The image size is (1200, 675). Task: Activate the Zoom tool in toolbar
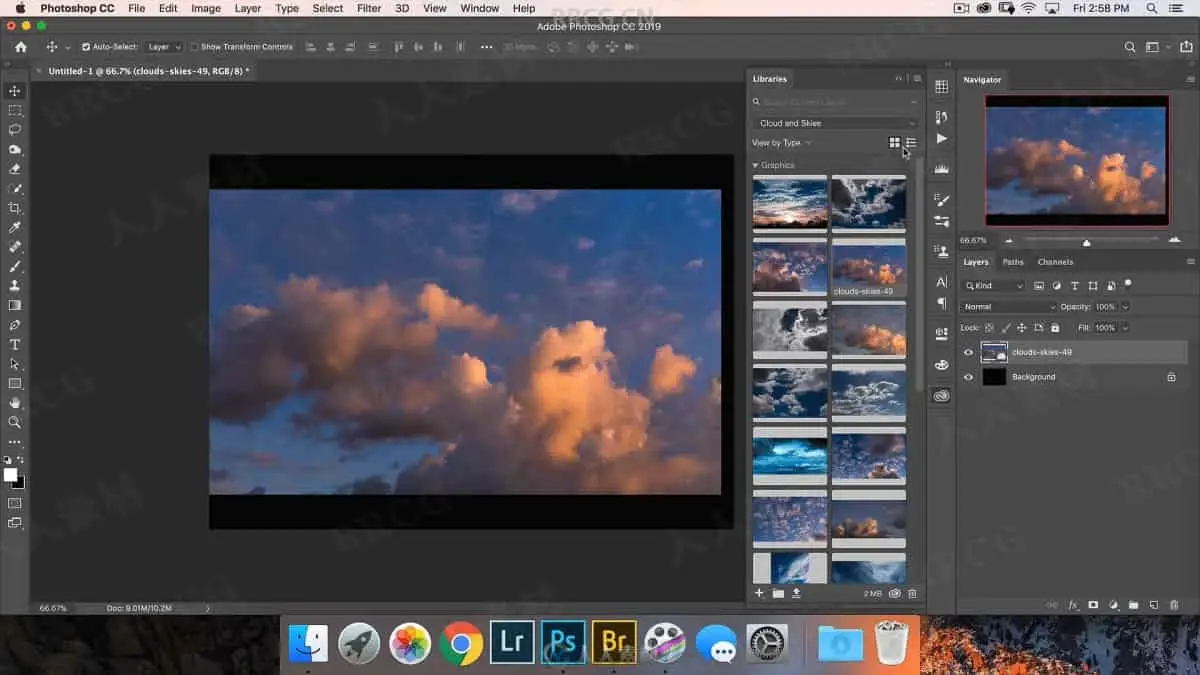(x=14, y=422)
